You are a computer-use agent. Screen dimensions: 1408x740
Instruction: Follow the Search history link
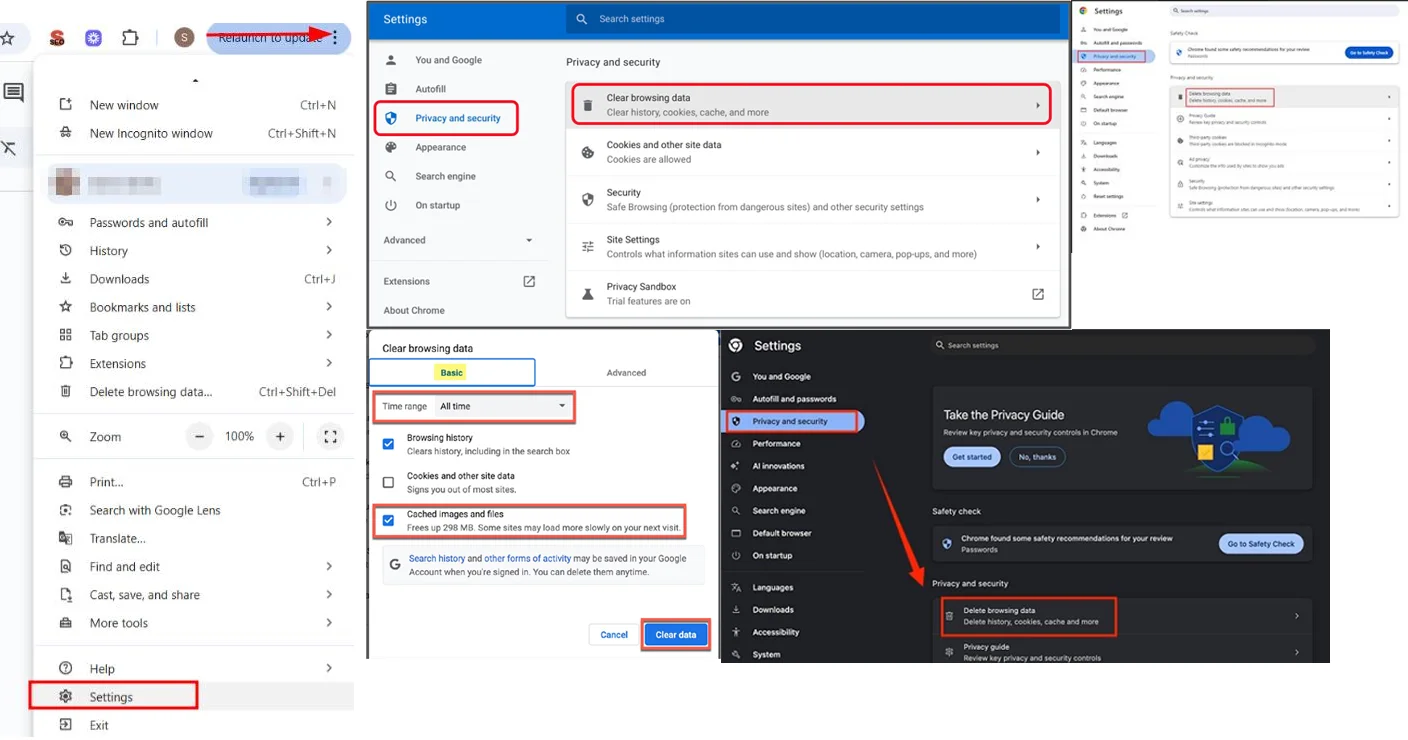(437, 559)
